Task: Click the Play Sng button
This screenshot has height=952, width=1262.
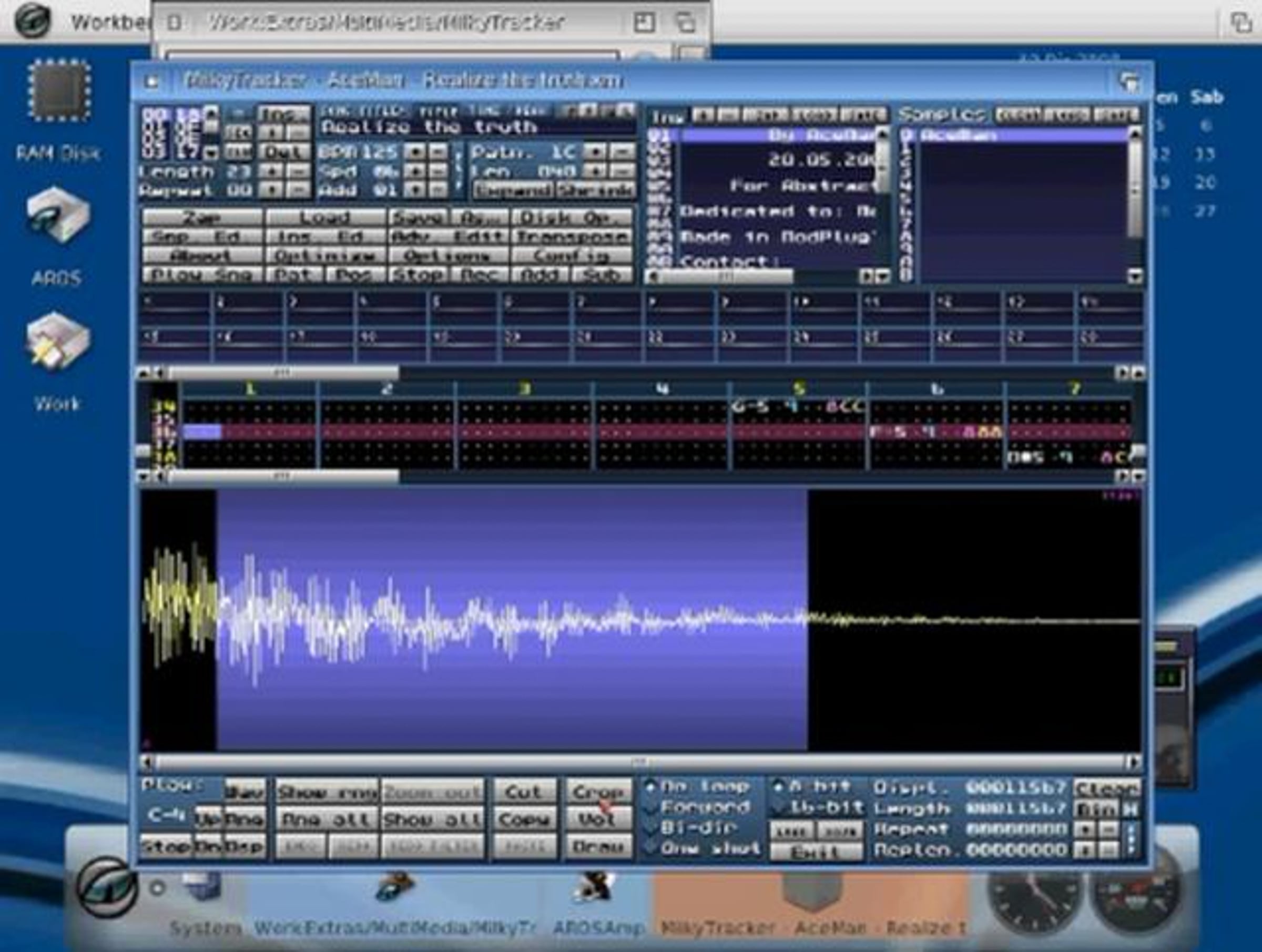Action: coord(202,275)
